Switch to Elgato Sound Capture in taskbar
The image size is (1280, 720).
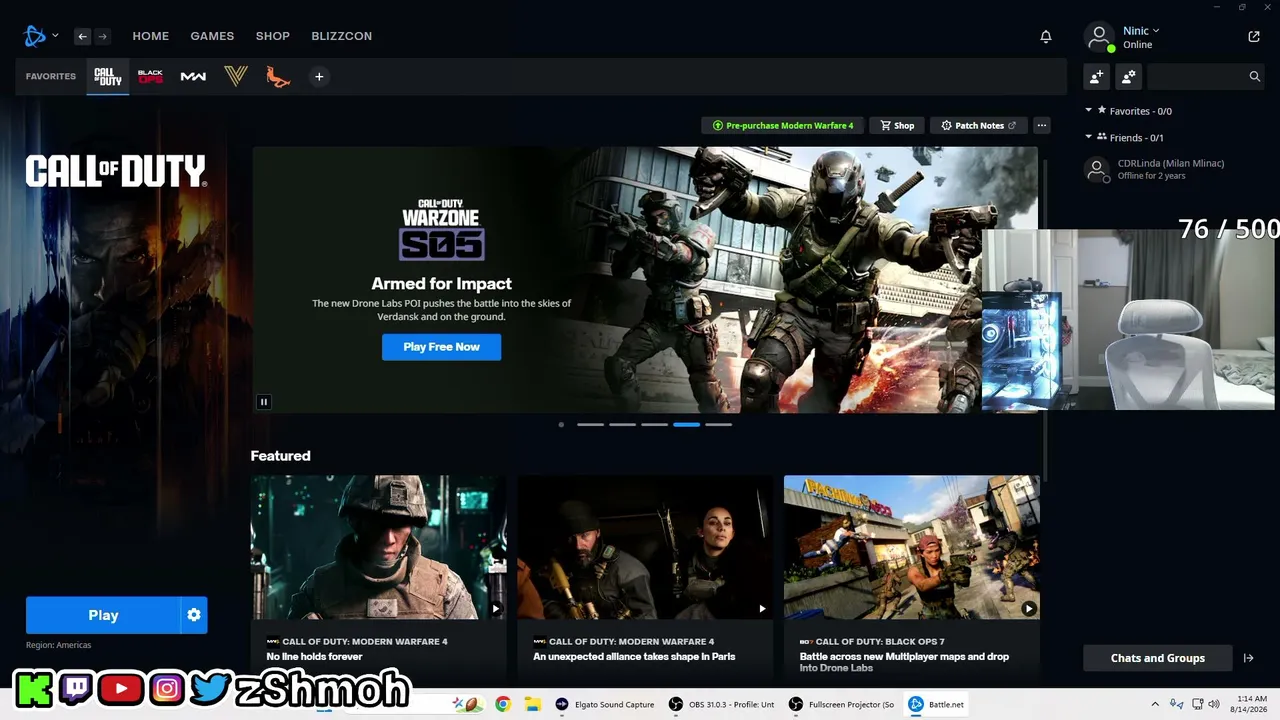coord(605,704)
